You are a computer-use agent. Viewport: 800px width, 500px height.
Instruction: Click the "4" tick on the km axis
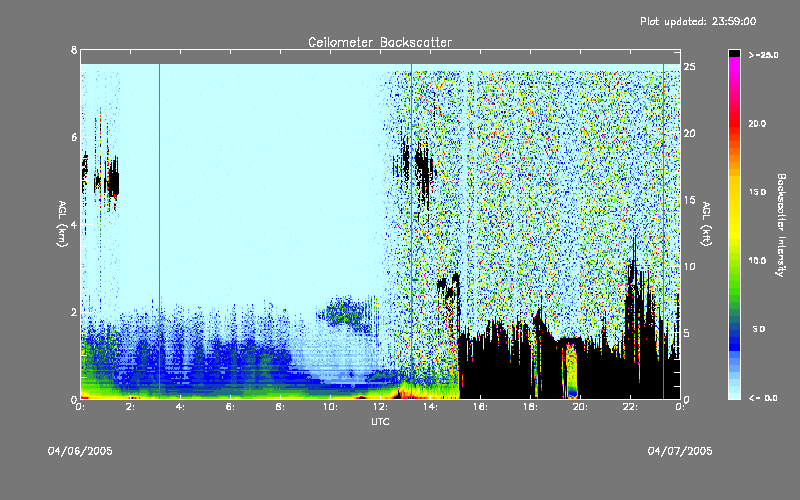(74, 224)
